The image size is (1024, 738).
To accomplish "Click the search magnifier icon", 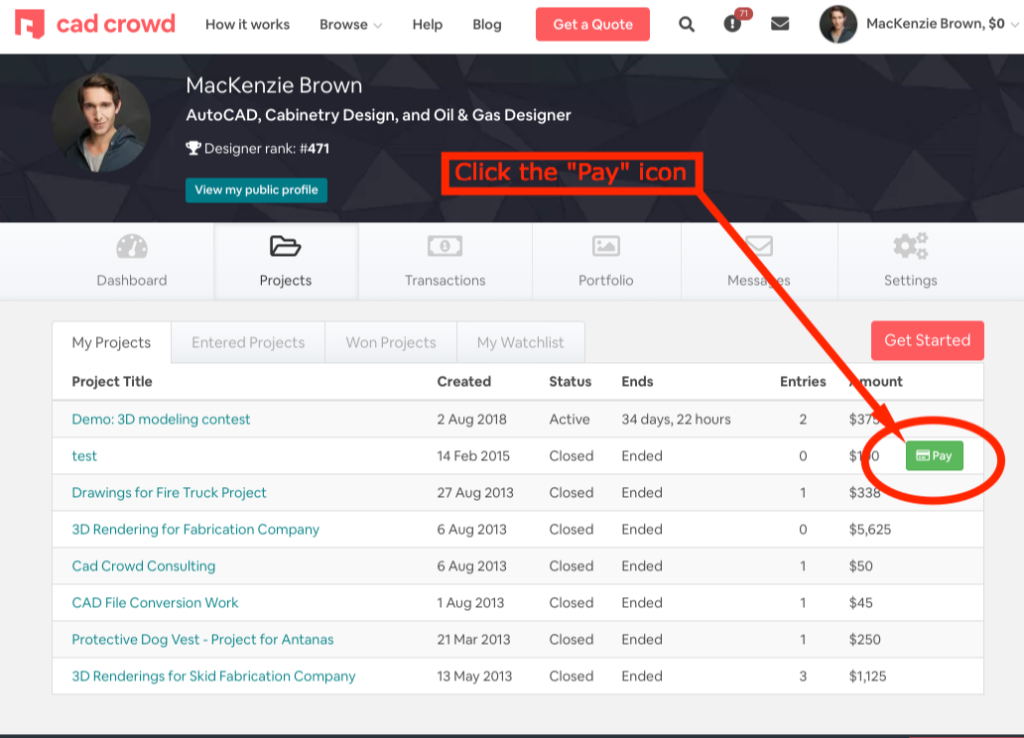I will [x=686, y=24].
